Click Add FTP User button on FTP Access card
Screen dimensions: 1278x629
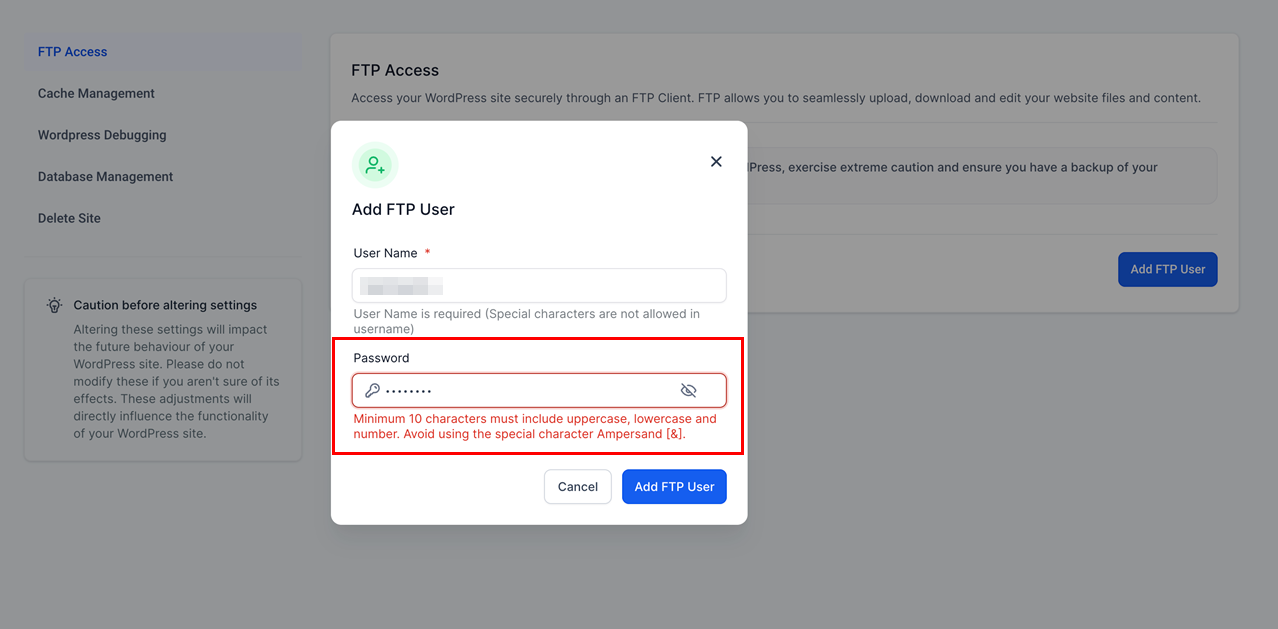click(x=1167, y=269)
